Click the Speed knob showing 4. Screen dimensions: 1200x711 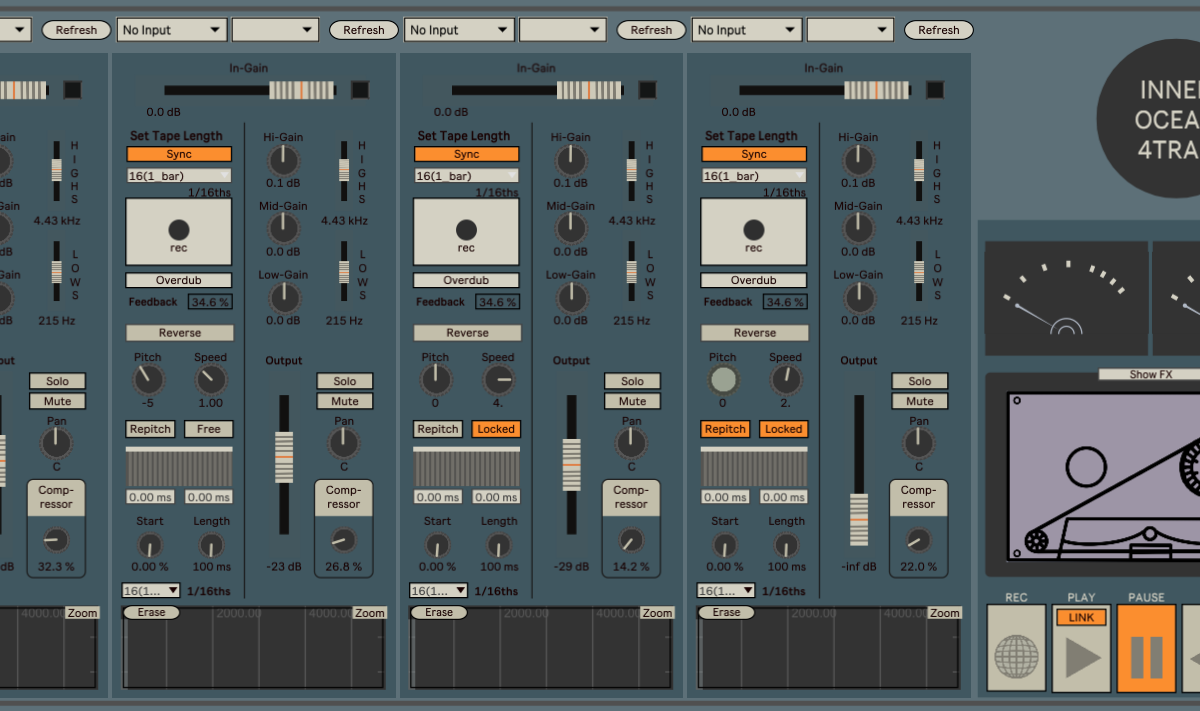coord(498,379)
